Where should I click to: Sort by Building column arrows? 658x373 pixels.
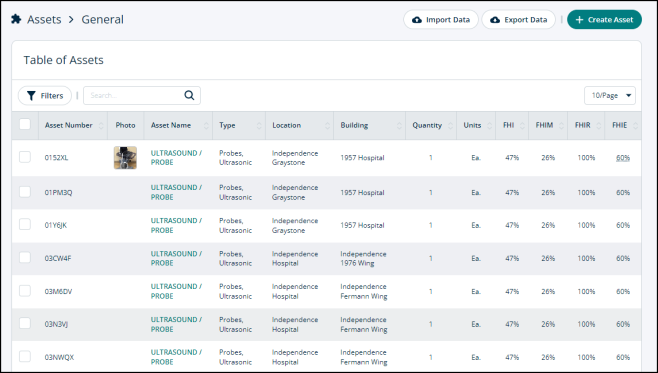pos(399,125)
